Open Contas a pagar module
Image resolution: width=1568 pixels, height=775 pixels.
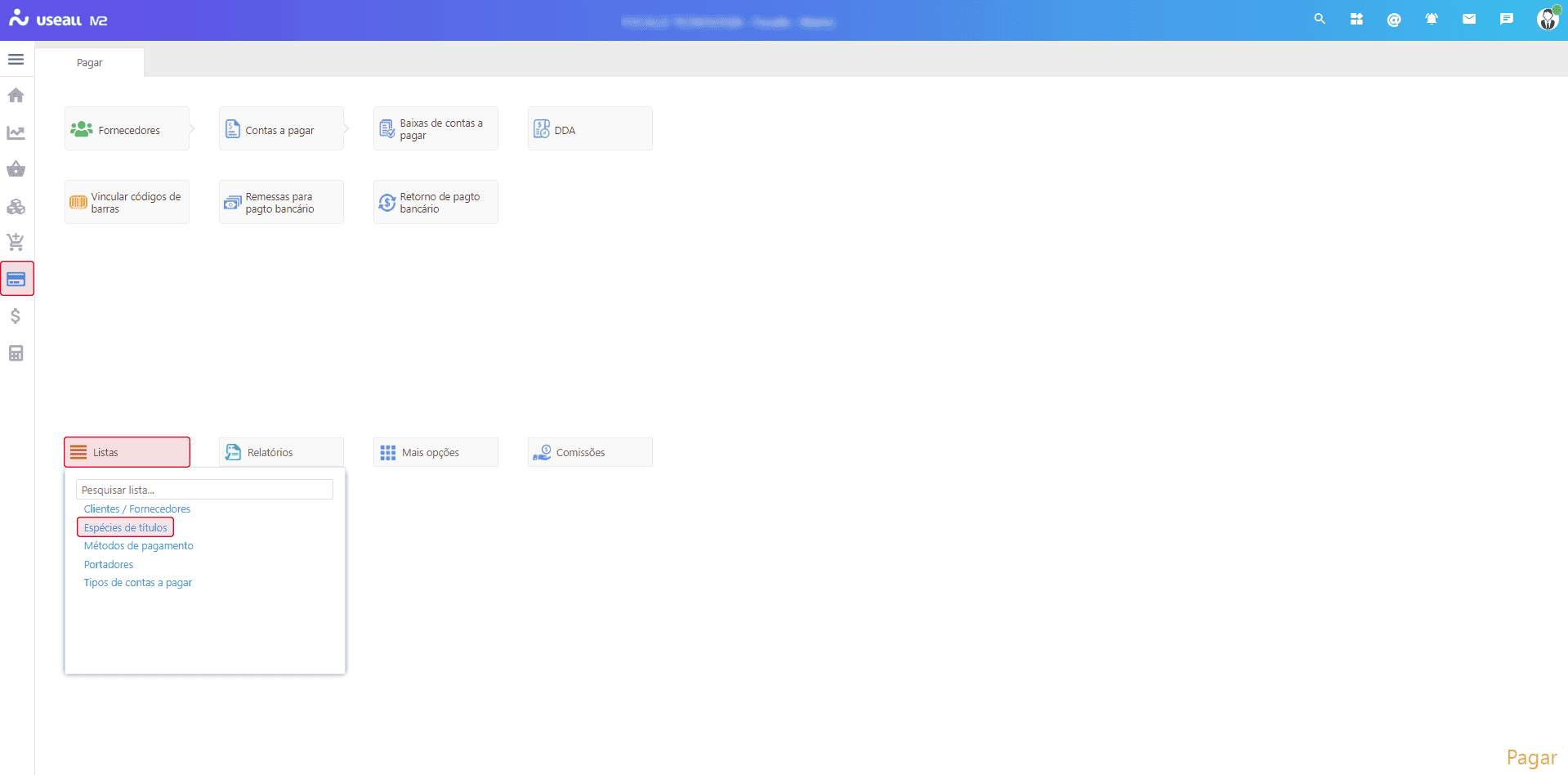[x=281, y=129]
